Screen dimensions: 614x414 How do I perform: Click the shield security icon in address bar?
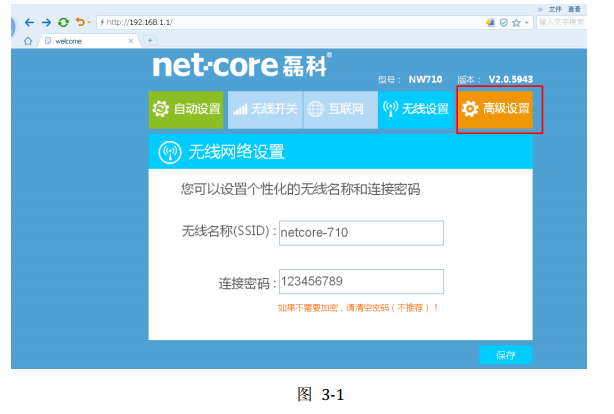click(504, 23)
